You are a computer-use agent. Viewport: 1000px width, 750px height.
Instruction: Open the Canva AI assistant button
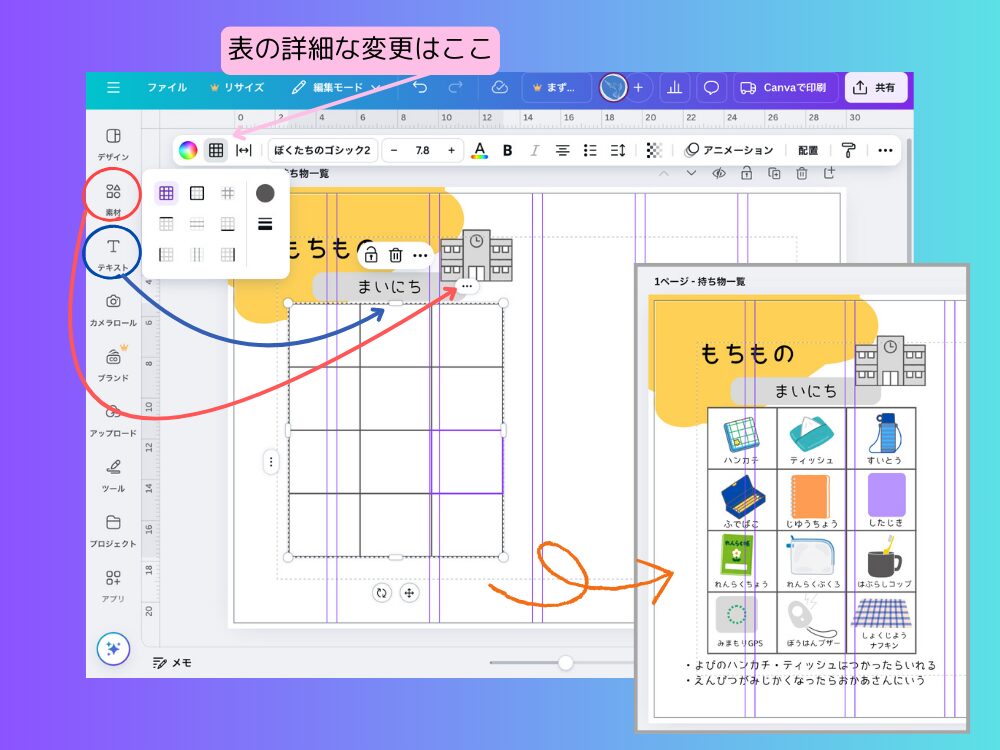coord(113,648)
